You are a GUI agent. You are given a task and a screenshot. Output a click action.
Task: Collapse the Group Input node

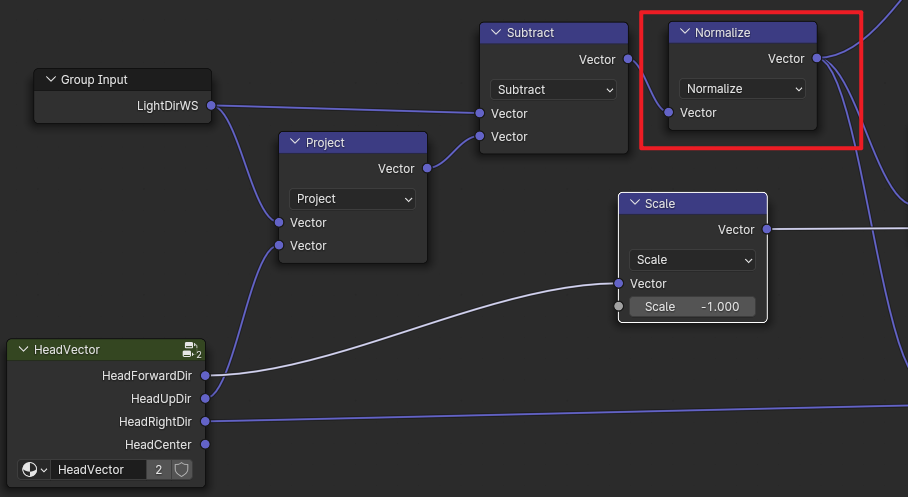[50, 80]
